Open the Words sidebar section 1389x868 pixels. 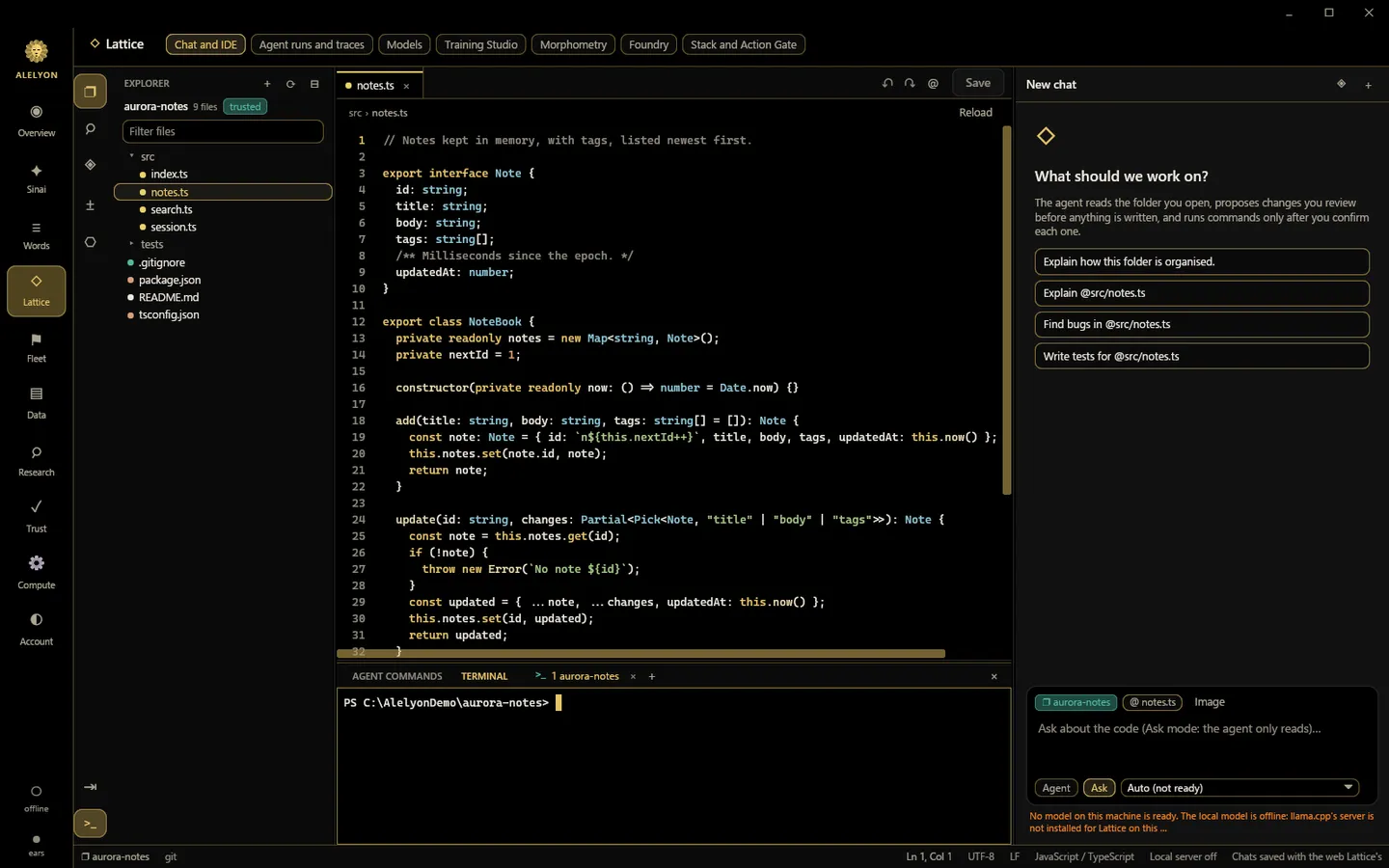coord(36,235)
